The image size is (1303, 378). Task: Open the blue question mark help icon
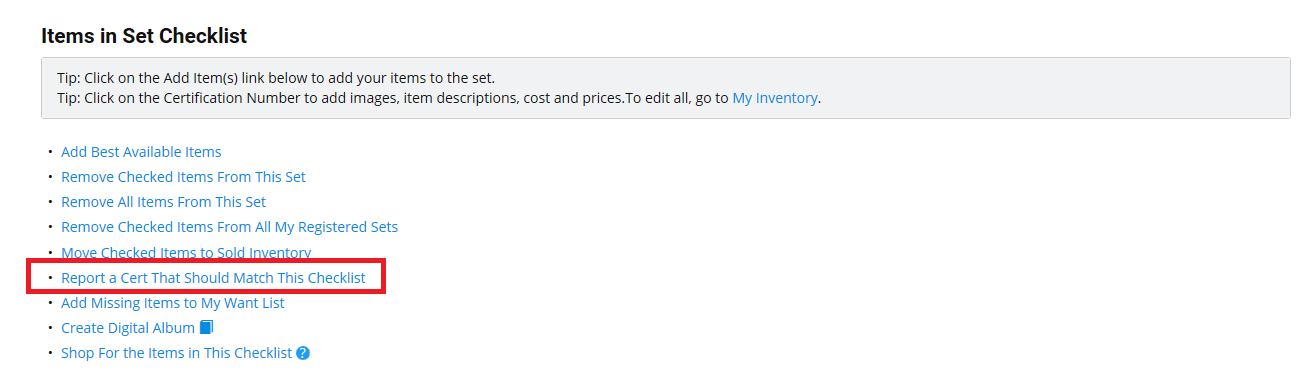point(303,353)
